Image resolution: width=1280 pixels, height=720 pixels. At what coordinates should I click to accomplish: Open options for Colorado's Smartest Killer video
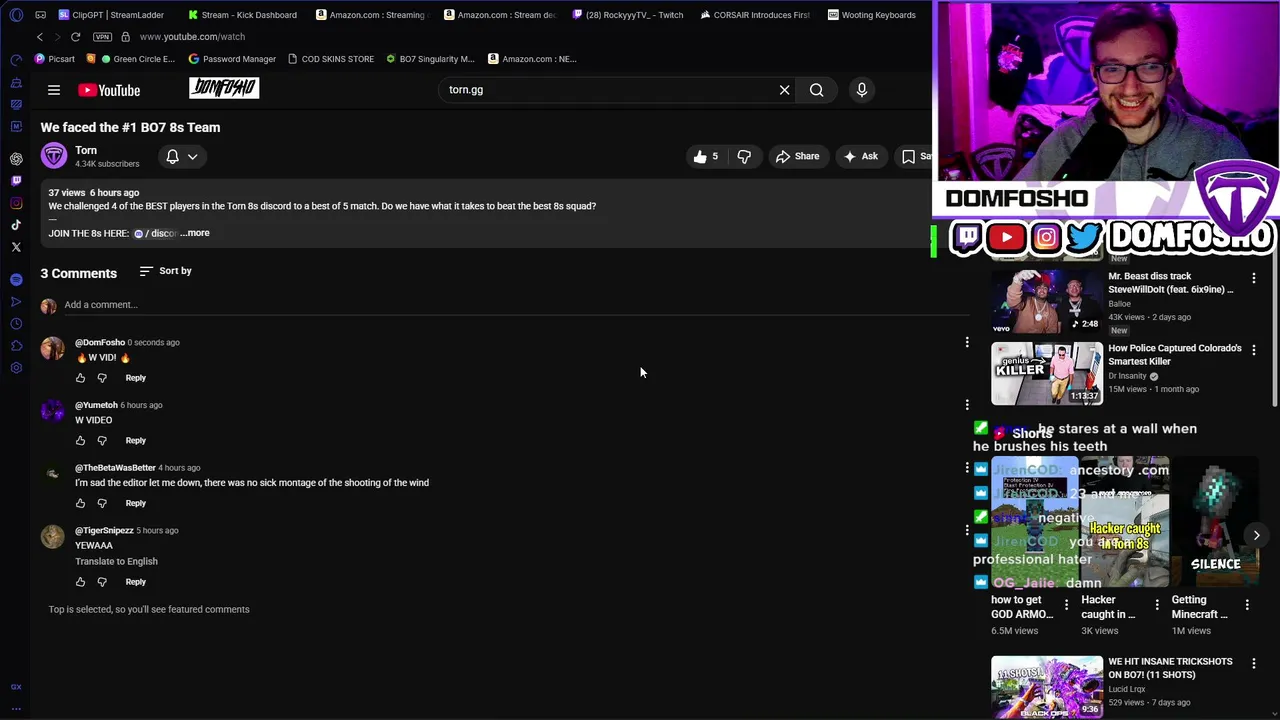[x=1254, y=349]
